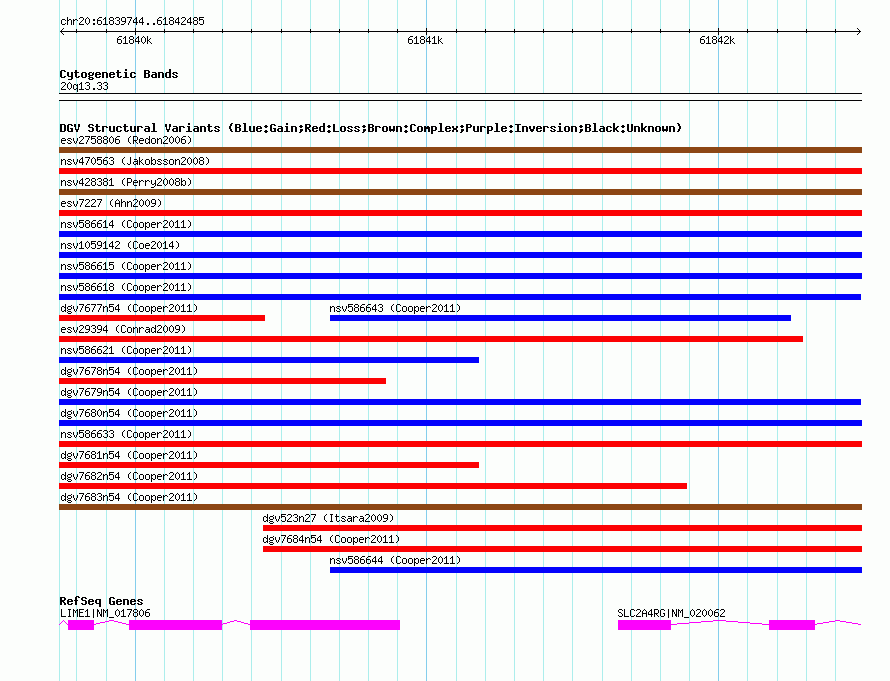Click the esv29394 (Conrad2009) label
Image resolution: width=890 pixels, height=681 pixels.
(123, 329)
